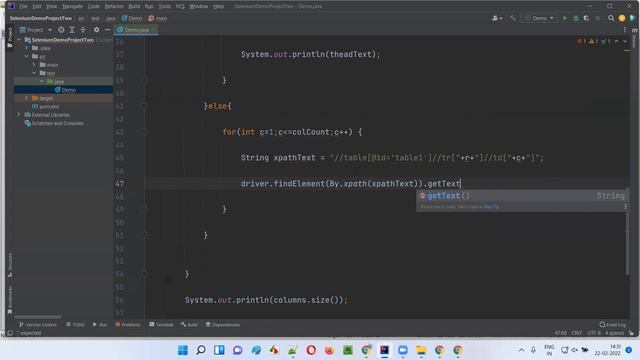Open Windows Start menu
Screen dimensions: 640x360
[182, 350]
